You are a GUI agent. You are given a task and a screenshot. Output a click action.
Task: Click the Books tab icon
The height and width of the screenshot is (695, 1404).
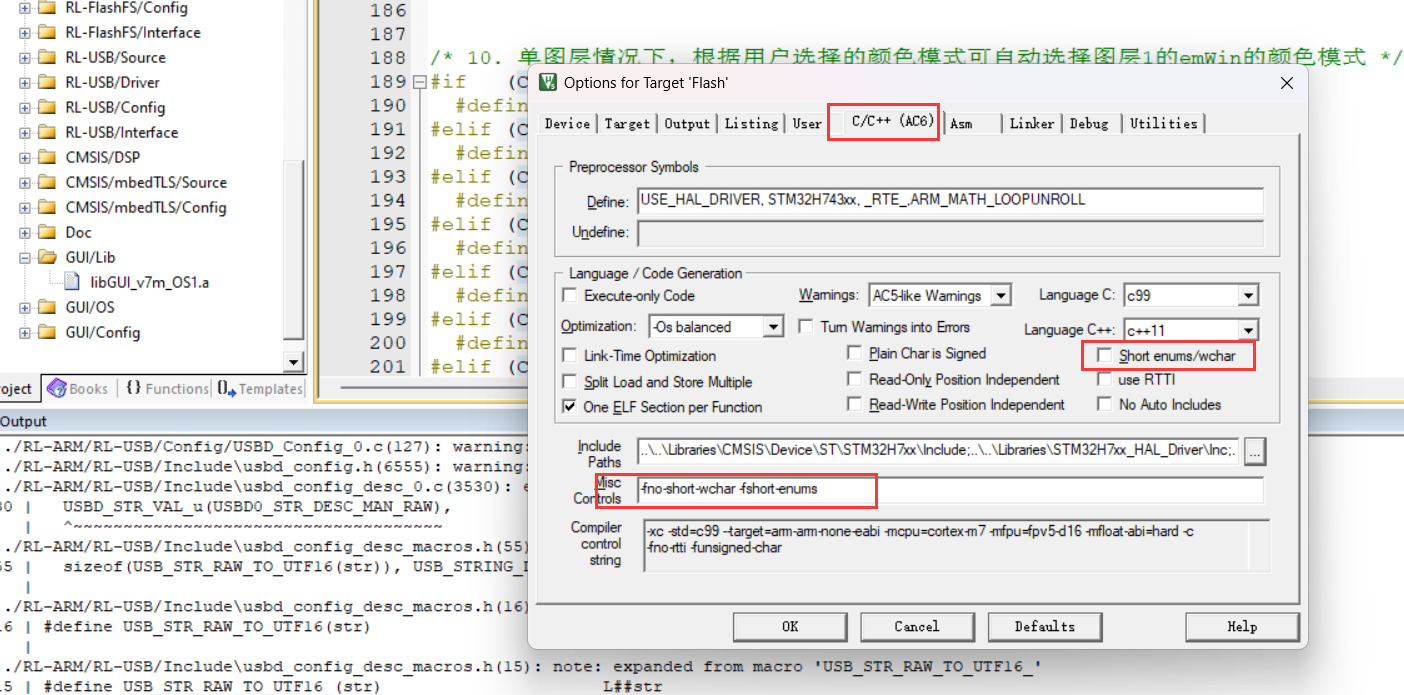tap(57, 389)
